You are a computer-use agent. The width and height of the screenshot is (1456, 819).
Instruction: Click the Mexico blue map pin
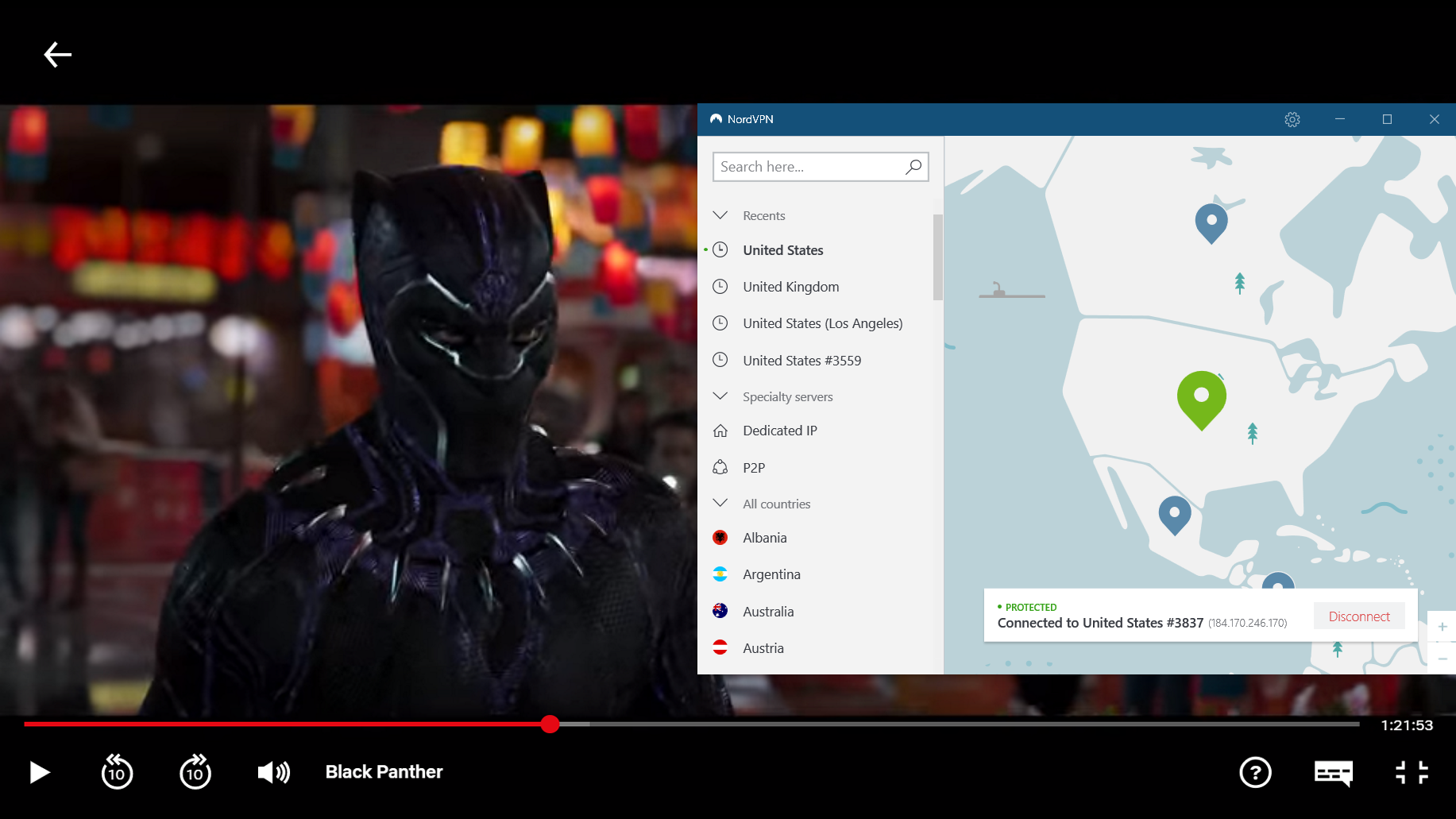[x=1175, y=516]
